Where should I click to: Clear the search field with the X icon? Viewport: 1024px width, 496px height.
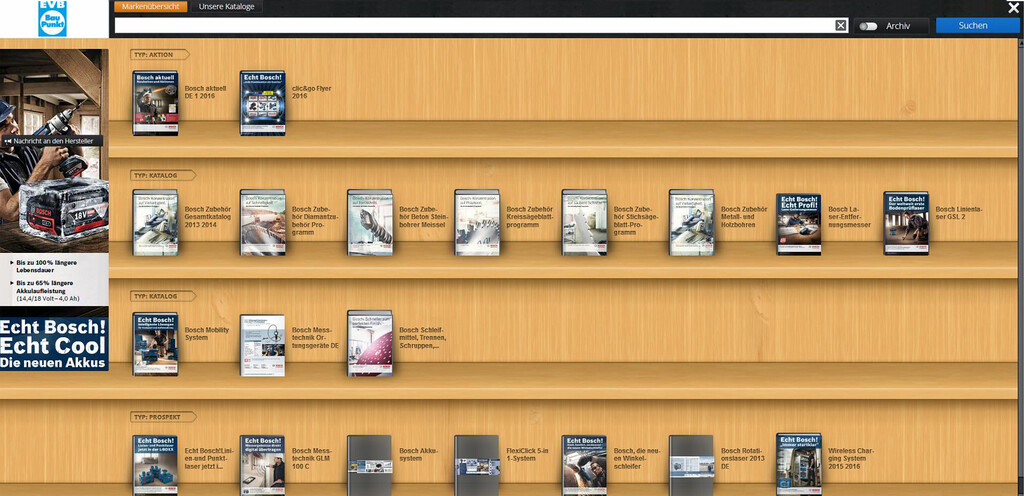pos(841,25)
